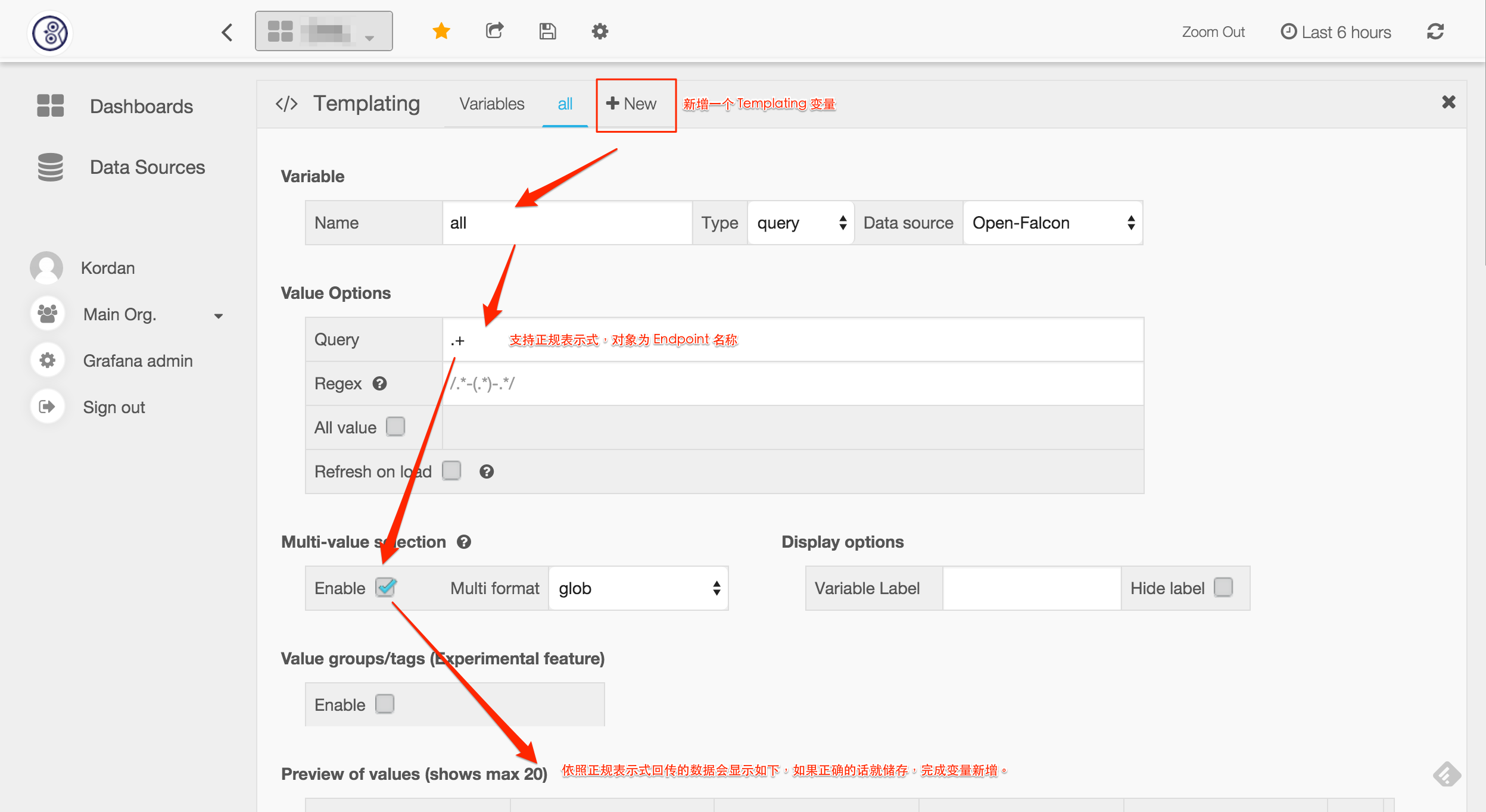Open Data Sources in sidebar
The image size is (1486, 812).
pos(147,167)
